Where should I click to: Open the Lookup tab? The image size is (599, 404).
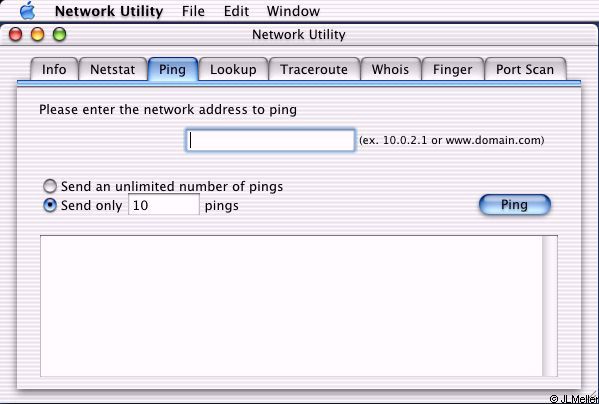pyautogui.click(x=233, y=69)
